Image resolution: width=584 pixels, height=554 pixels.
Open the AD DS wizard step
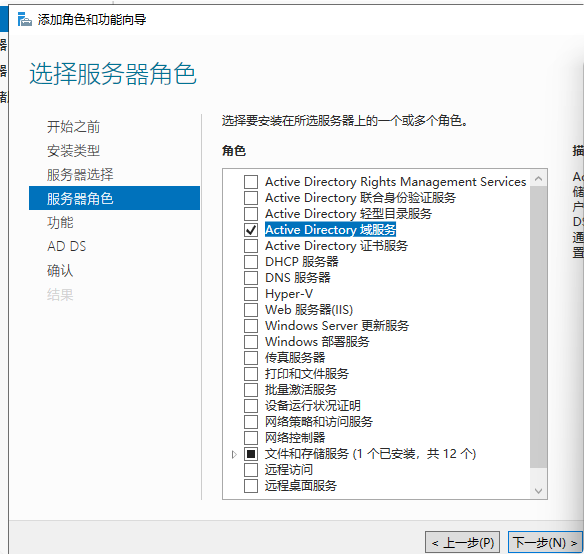point(67,246)
